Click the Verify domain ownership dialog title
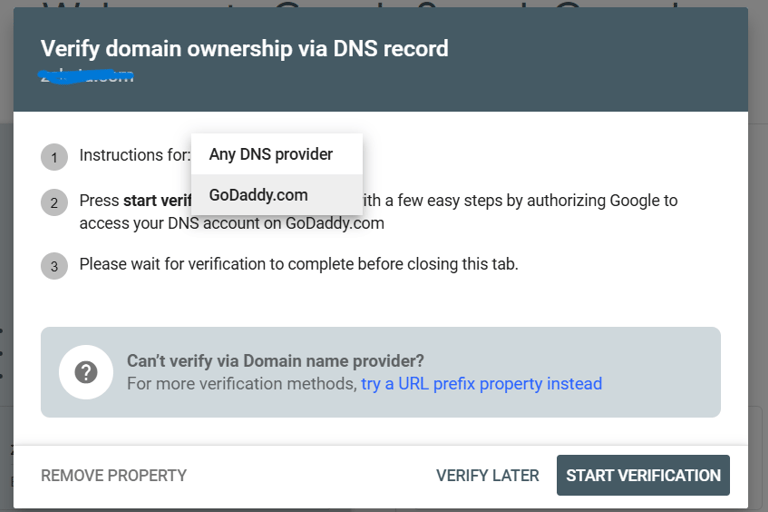Screen dimensions: 768x512 tap(244, 49)
